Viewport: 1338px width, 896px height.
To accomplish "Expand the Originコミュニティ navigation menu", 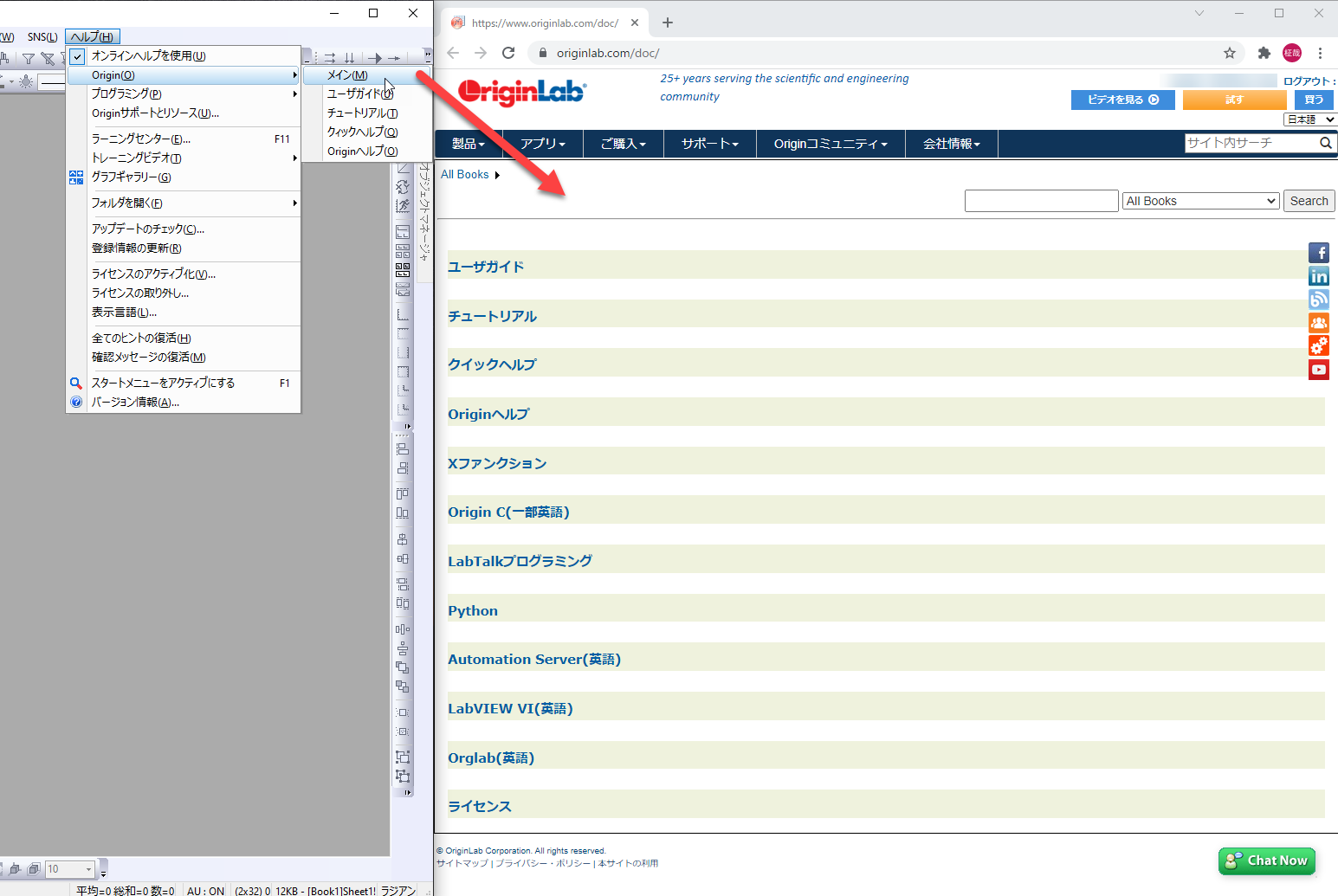I will tap(831, 144).
